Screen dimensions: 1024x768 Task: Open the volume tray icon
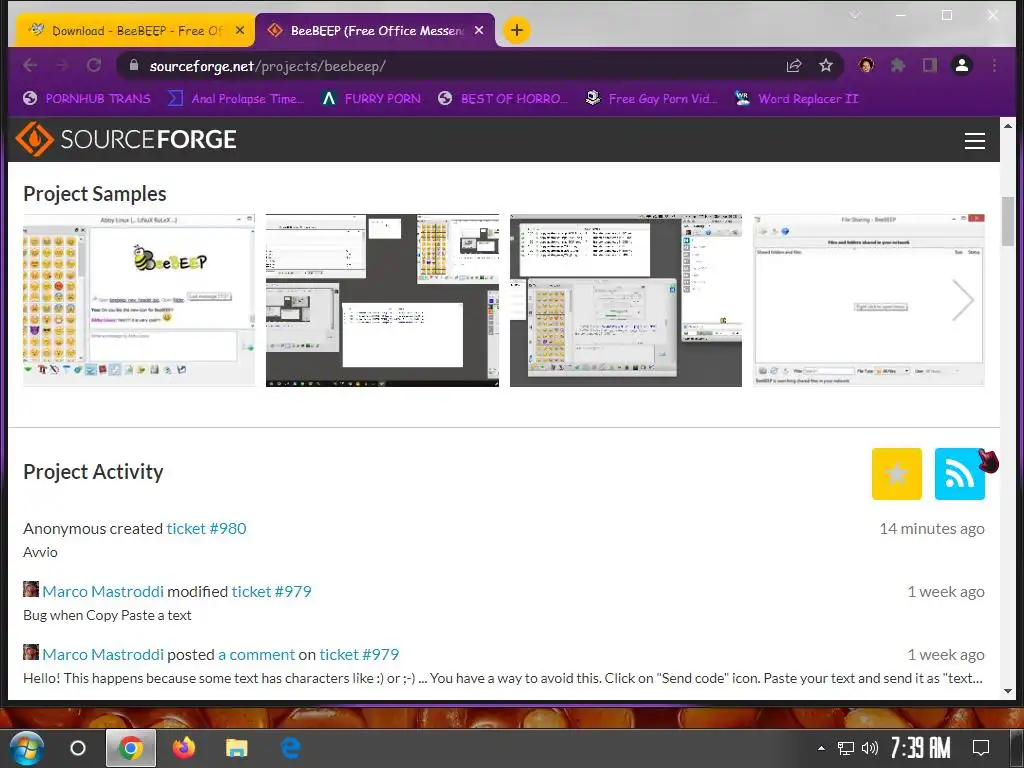869,748
